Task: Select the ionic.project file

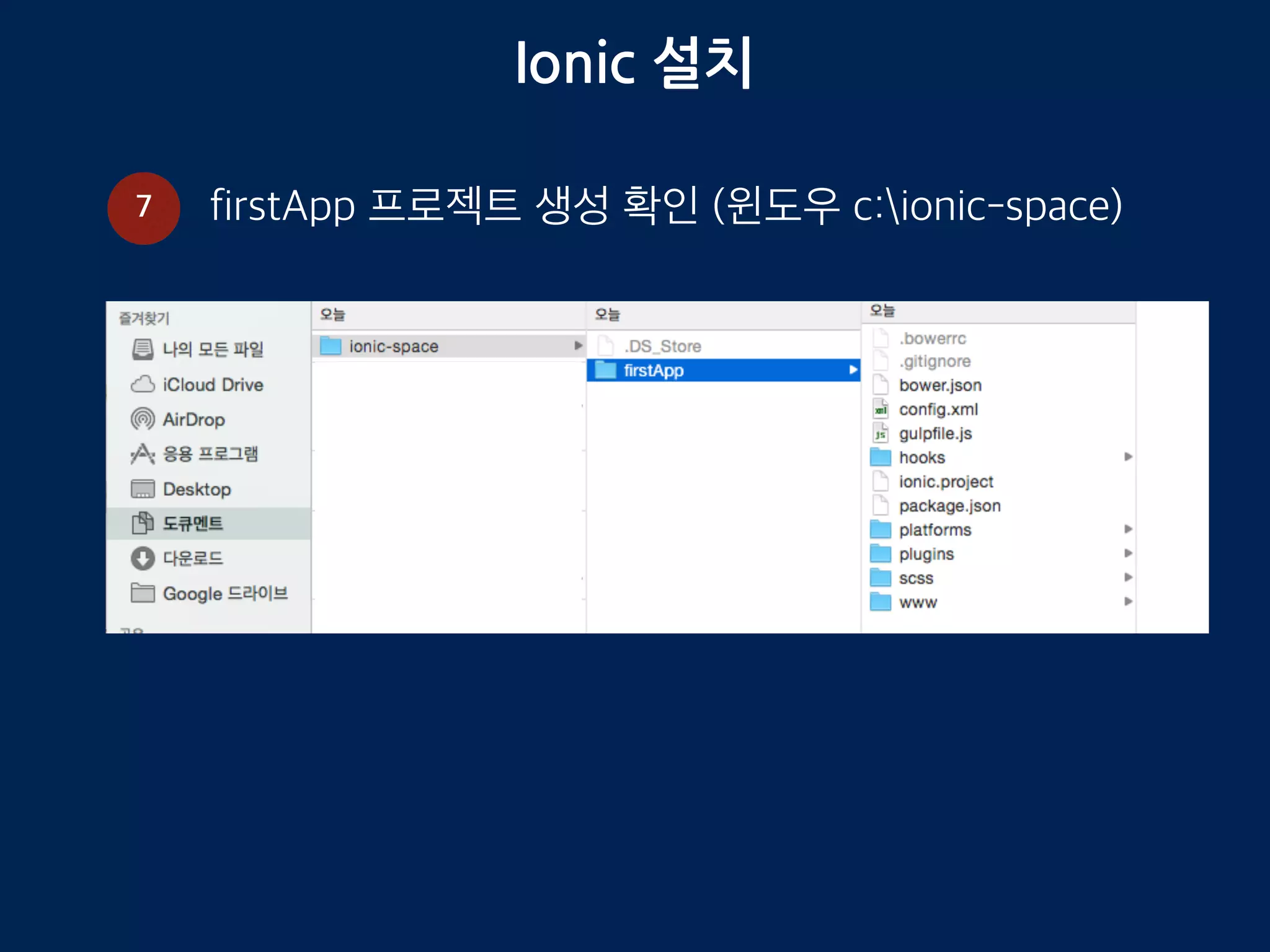Action: coord(946,482)
